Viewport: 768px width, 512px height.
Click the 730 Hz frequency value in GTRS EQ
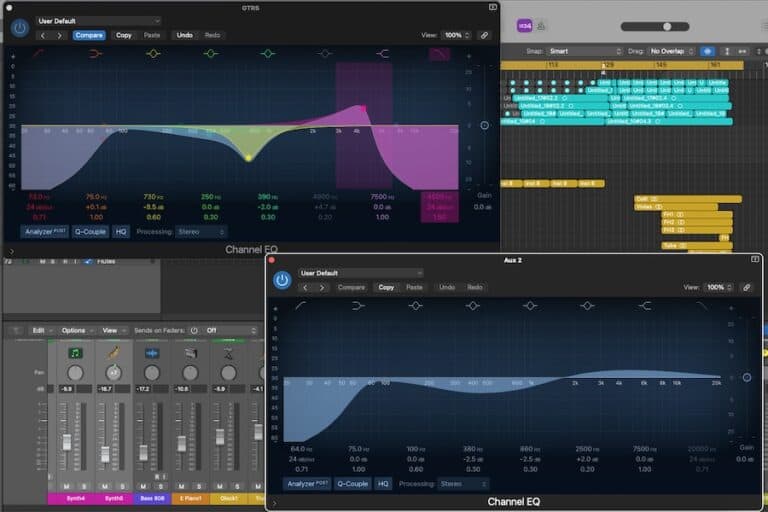[153, 197]
